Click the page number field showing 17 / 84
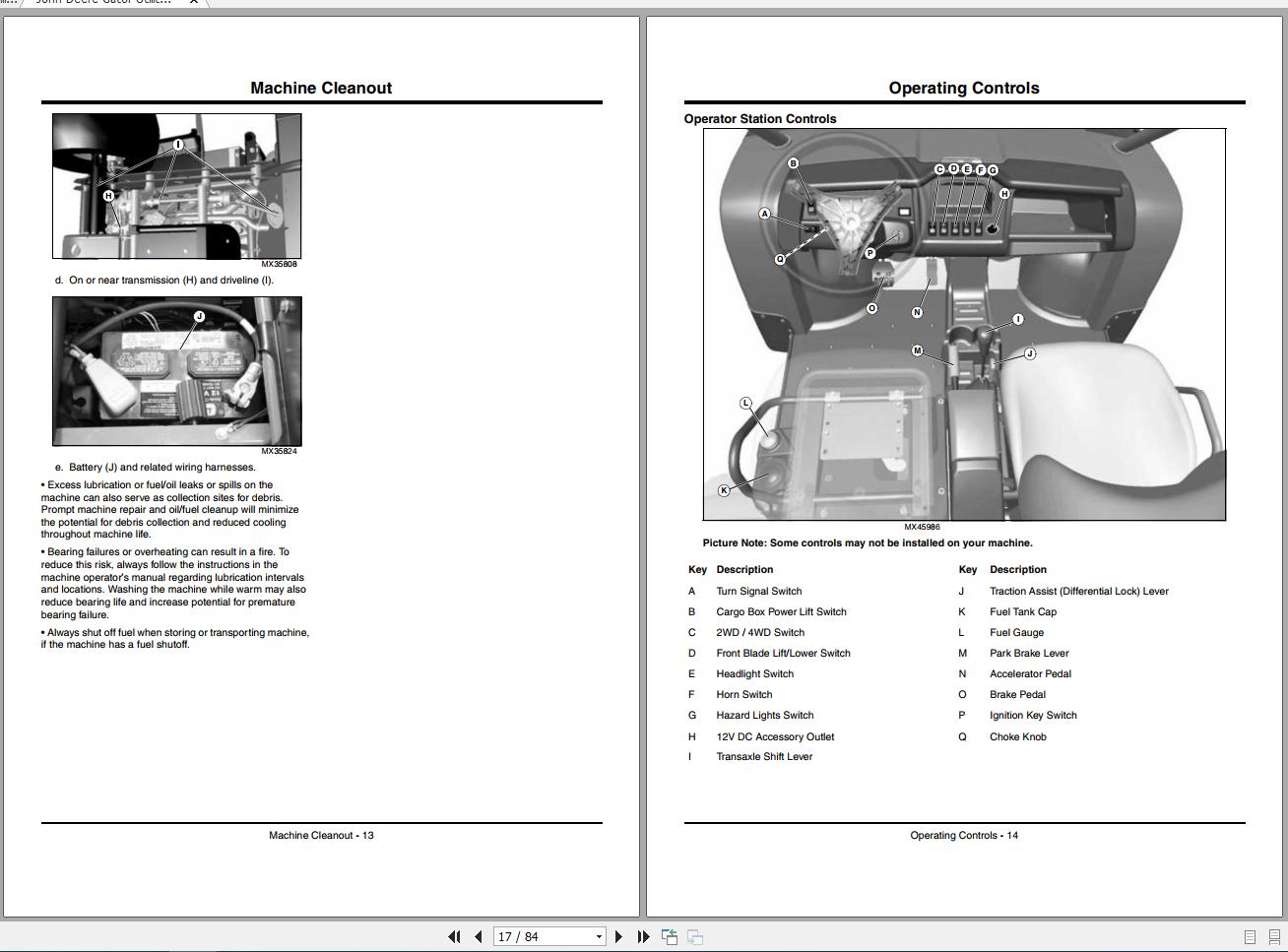This screenshot has height=952, width=1288. (542, 937)
